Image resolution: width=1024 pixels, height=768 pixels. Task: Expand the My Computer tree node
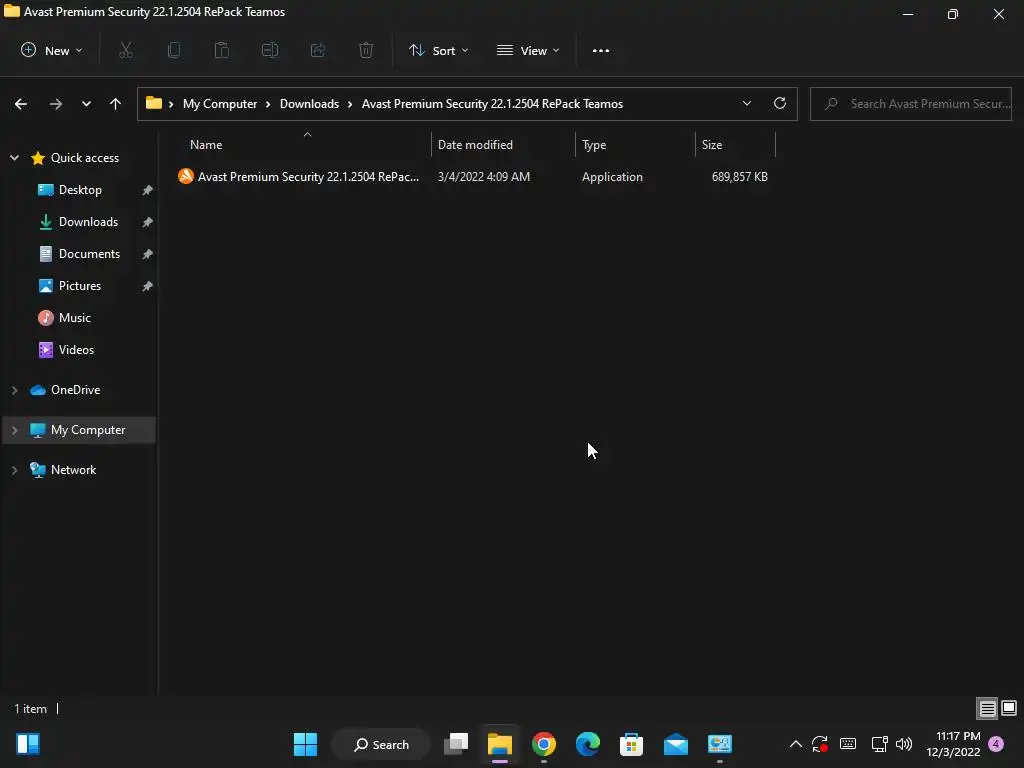coord(14,430)
